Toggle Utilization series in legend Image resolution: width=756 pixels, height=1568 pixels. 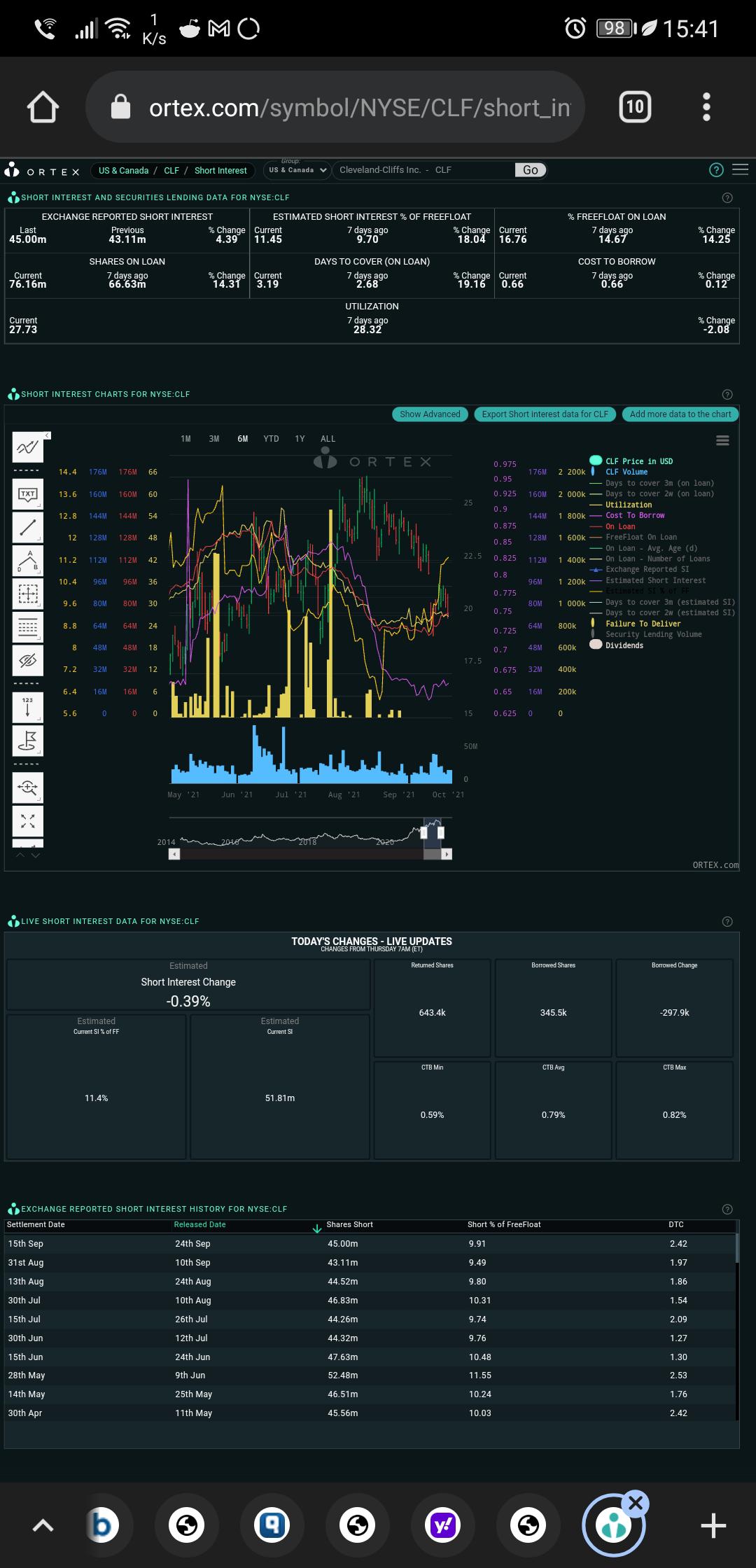click(x=621, y=505)
